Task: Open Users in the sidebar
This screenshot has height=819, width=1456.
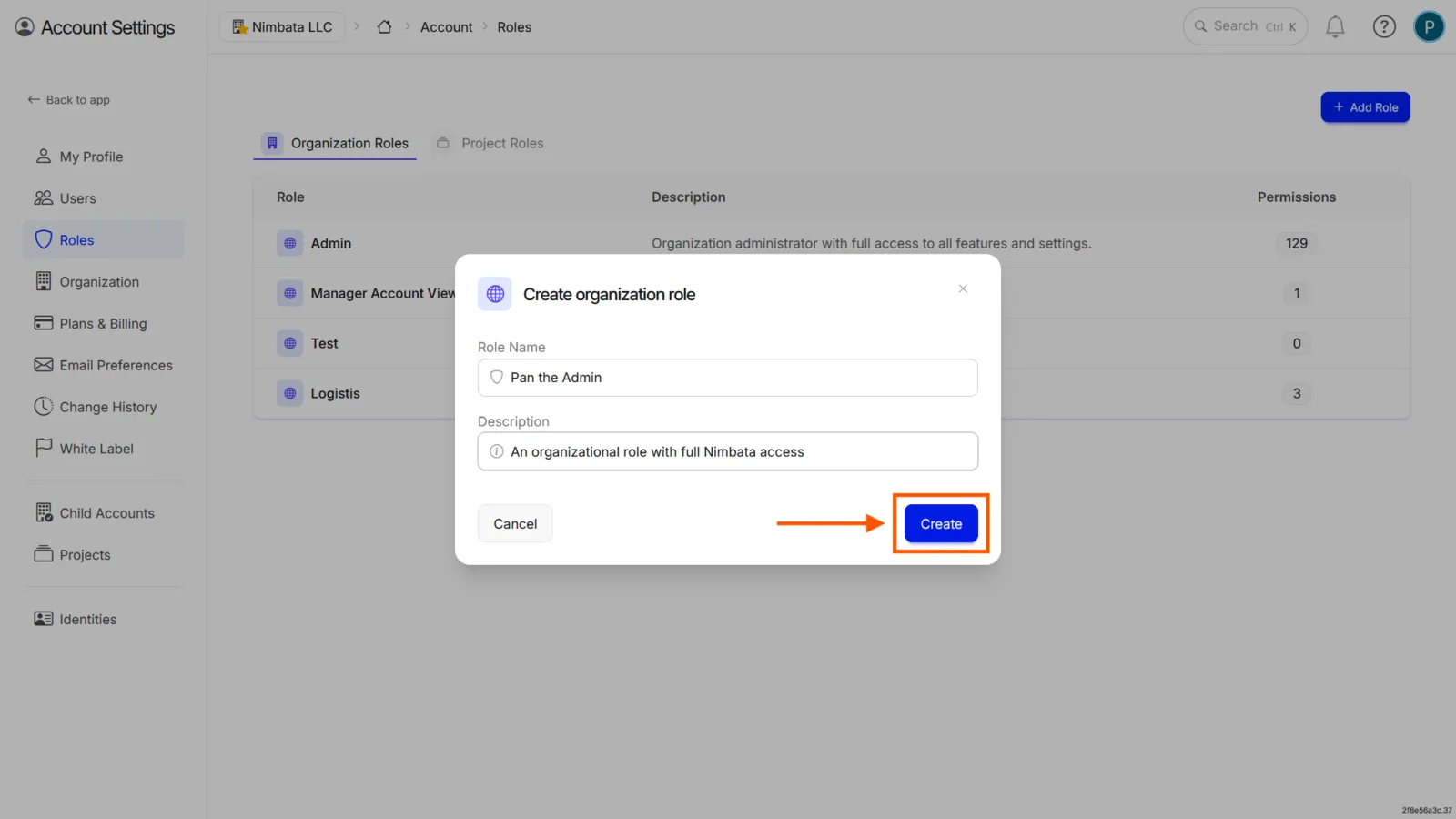Action: pyautogui.click(x=104, y=198)
